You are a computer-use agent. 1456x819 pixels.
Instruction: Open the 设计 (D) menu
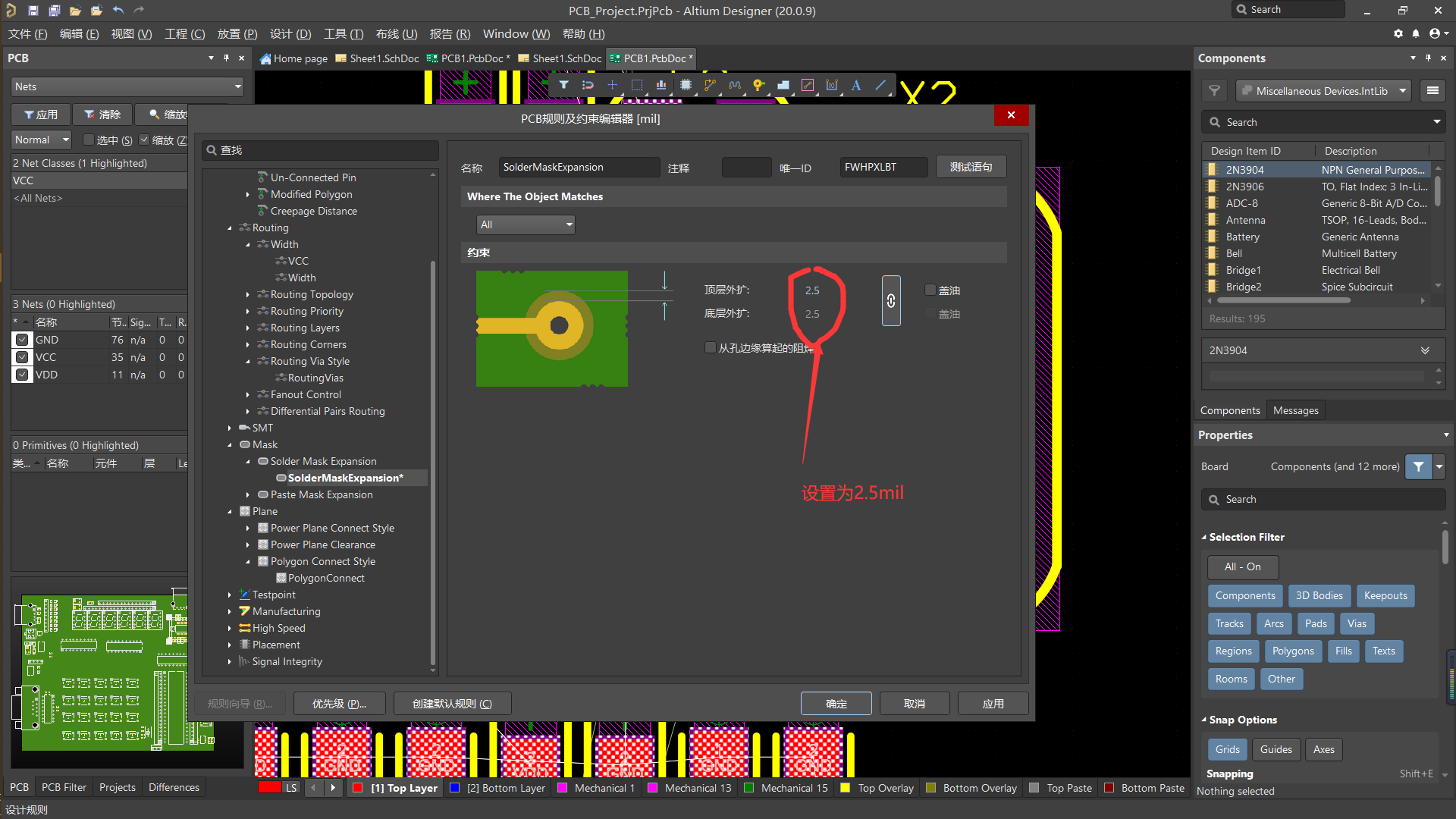point(290,34)
